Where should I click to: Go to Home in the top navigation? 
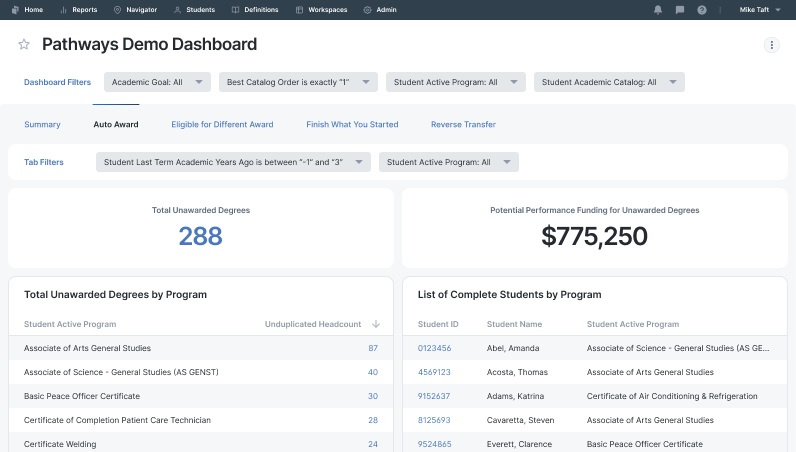coord(27,10)
